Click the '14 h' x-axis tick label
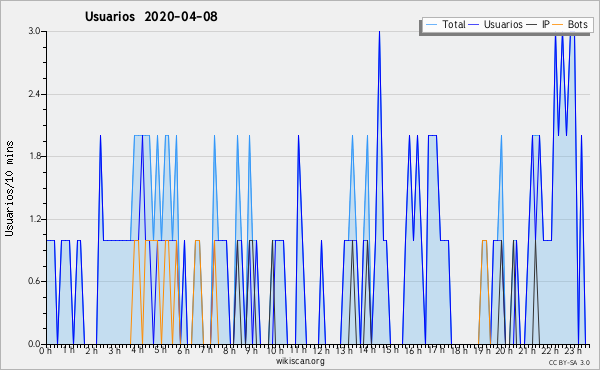Image resolution: width=600 pixels, height=370 pixels. 367,350
